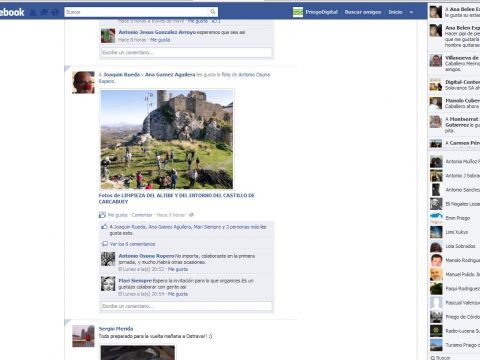
Task: Like Mari Siempre's comment
Action: [x=178, y=294]
